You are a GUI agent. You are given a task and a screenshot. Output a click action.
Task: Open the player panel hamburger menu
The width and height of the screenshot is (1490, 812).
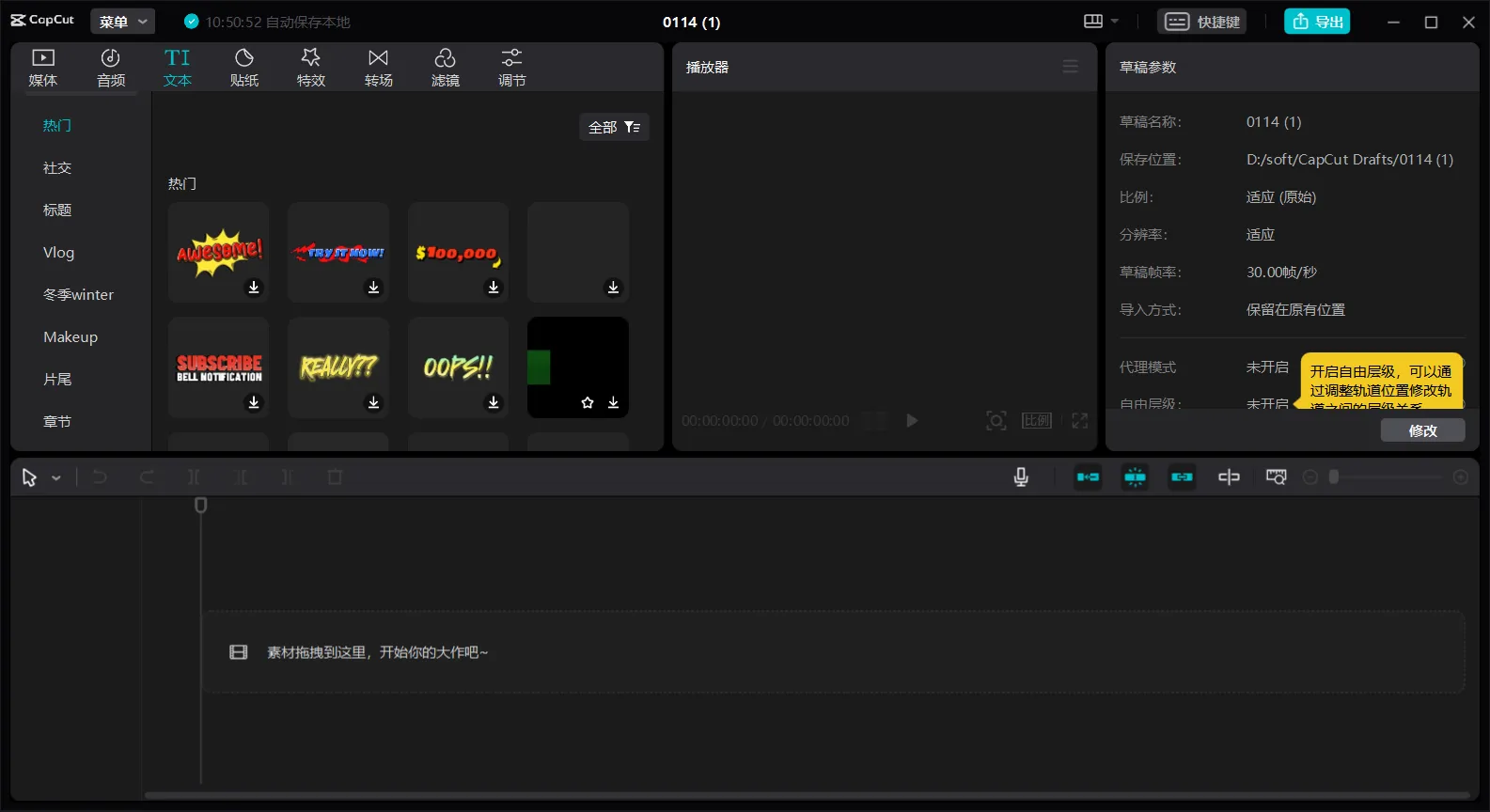[1070, 67]
